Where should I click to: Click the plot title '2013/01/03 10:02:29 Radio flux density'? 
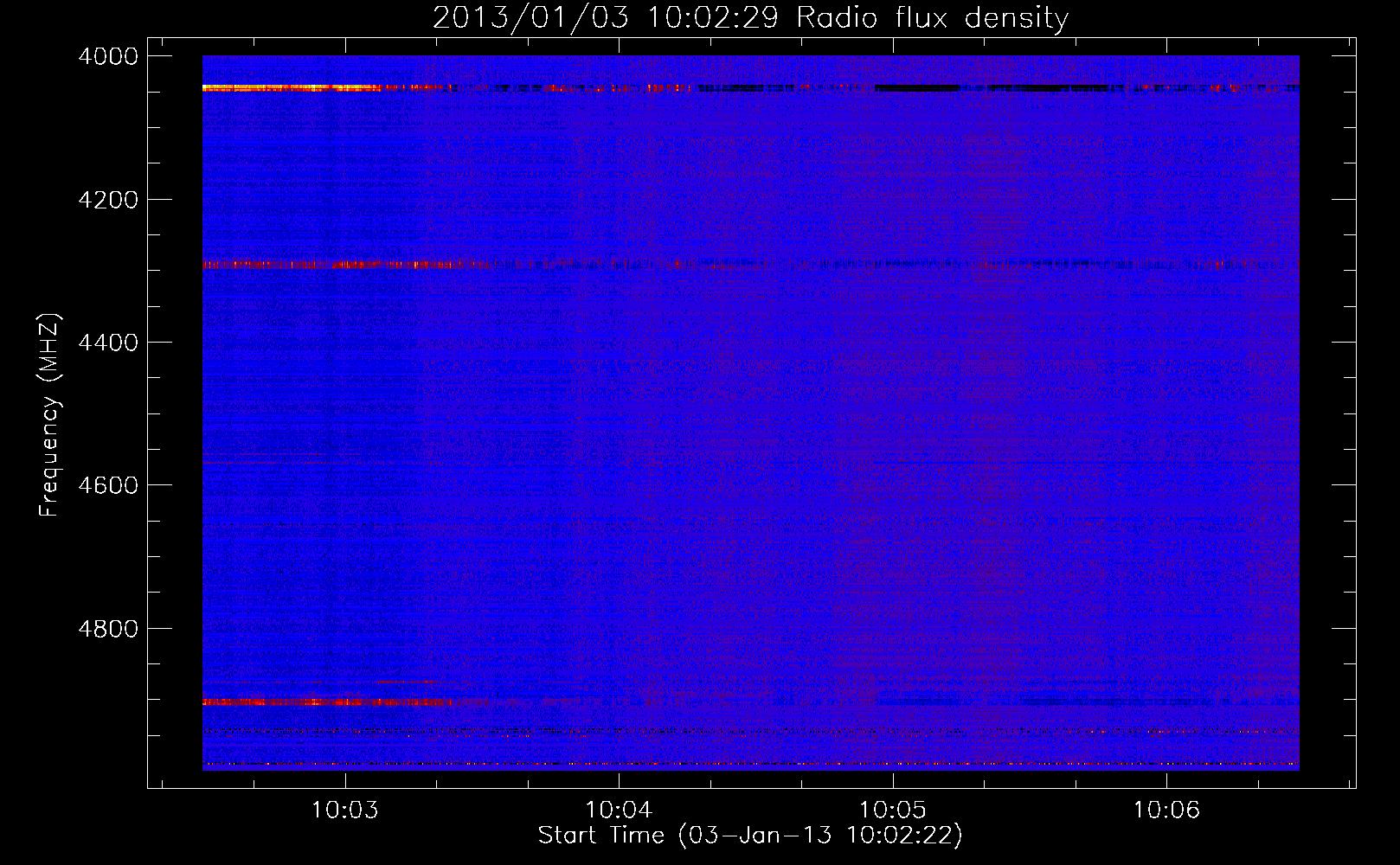[x=750, y=17]
